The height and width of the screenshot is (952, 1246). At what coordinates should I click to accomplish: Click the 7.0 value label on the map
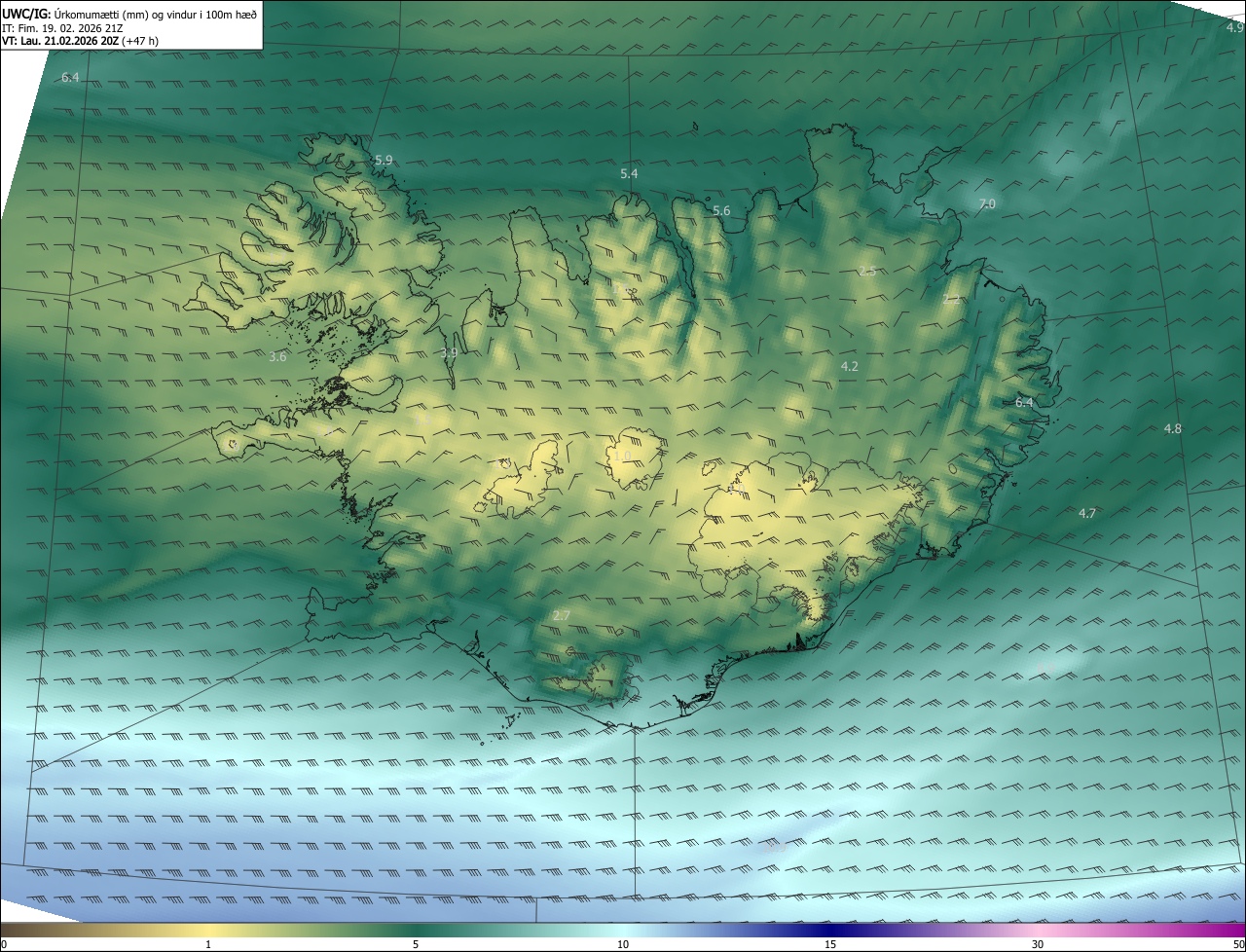click(987, 203)
